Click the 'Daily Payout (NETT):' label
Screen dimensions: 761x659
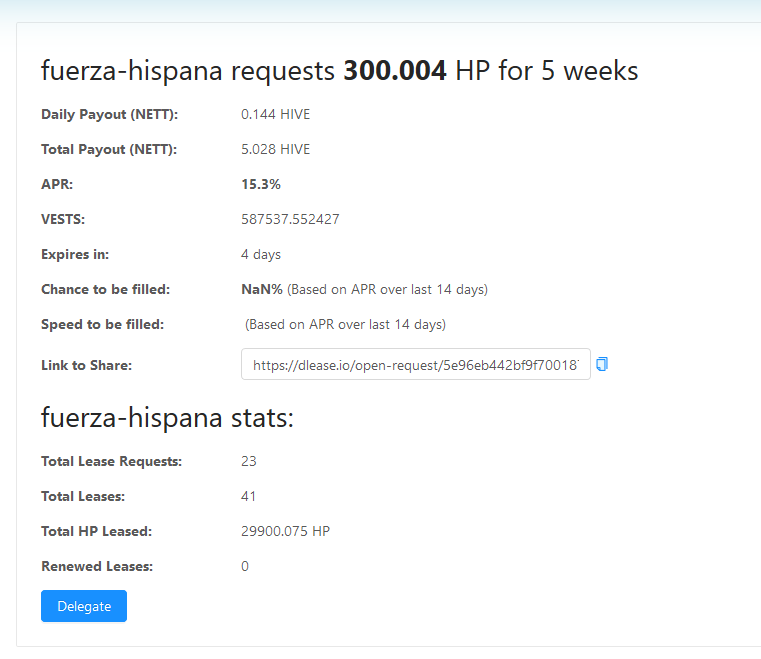pos(110,115)
